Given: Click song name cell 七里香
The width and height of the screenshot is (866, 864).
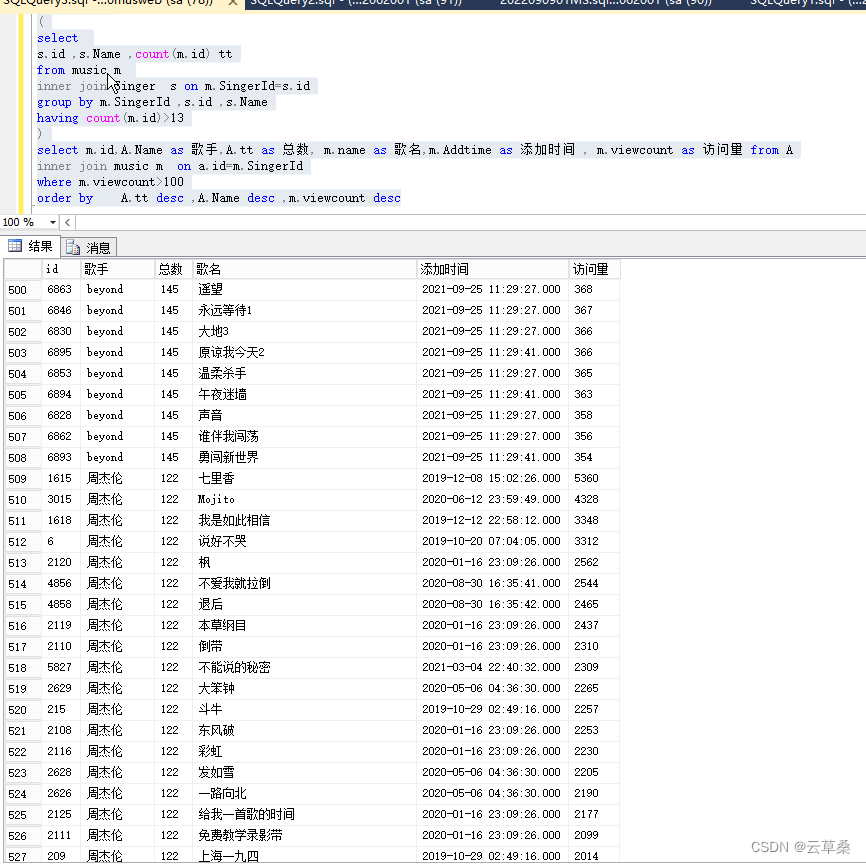Looking at the screenshot, I should (305, 478).
